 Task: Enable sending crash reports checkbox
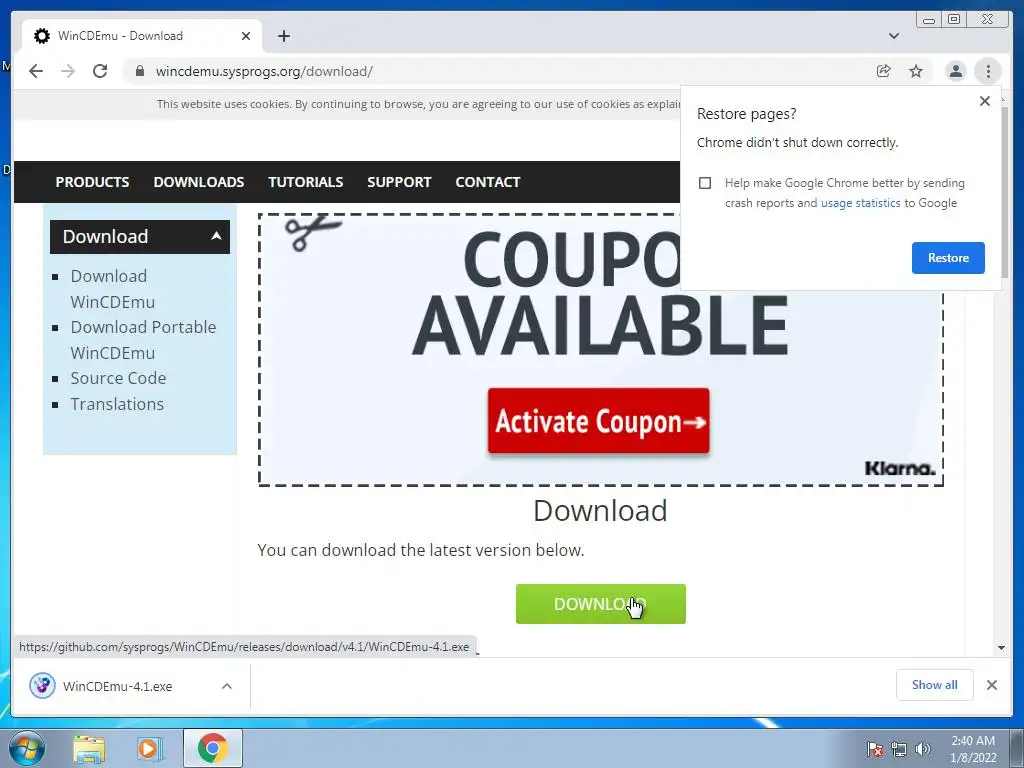705,183
